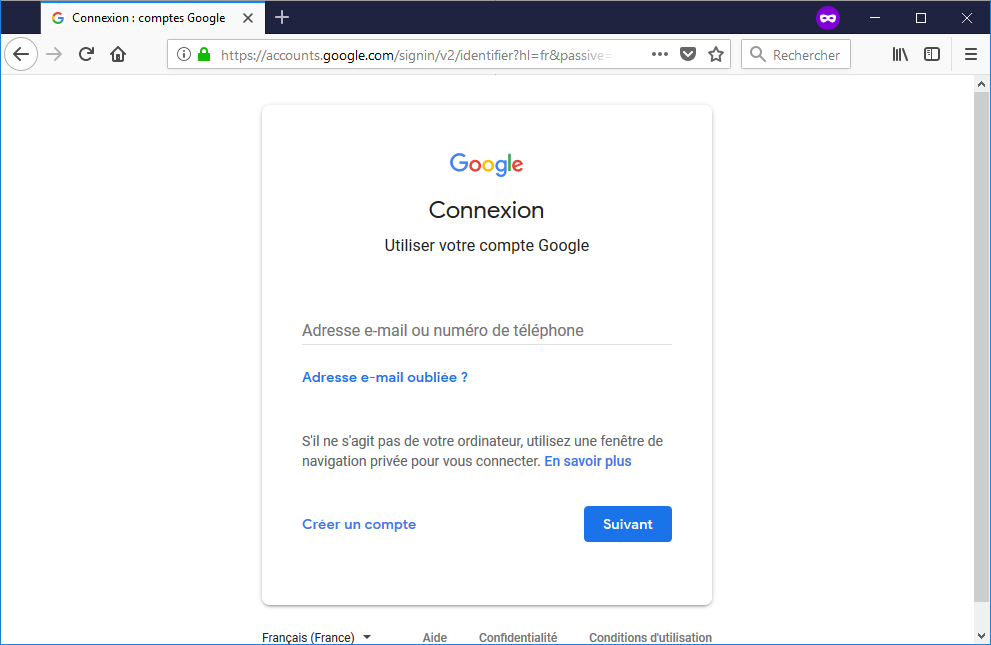Click the Adresse e-mail oubliée ? link
The image size is (991, 645).
pos(385,377)
